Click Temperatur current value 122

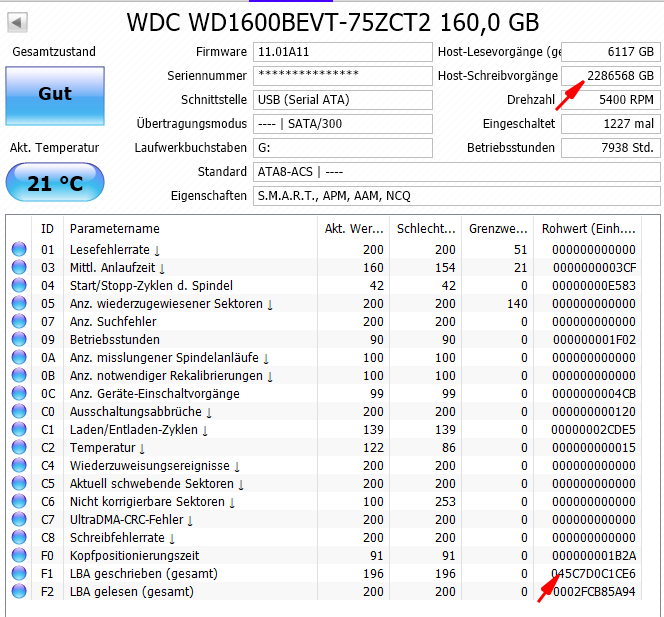374,448
